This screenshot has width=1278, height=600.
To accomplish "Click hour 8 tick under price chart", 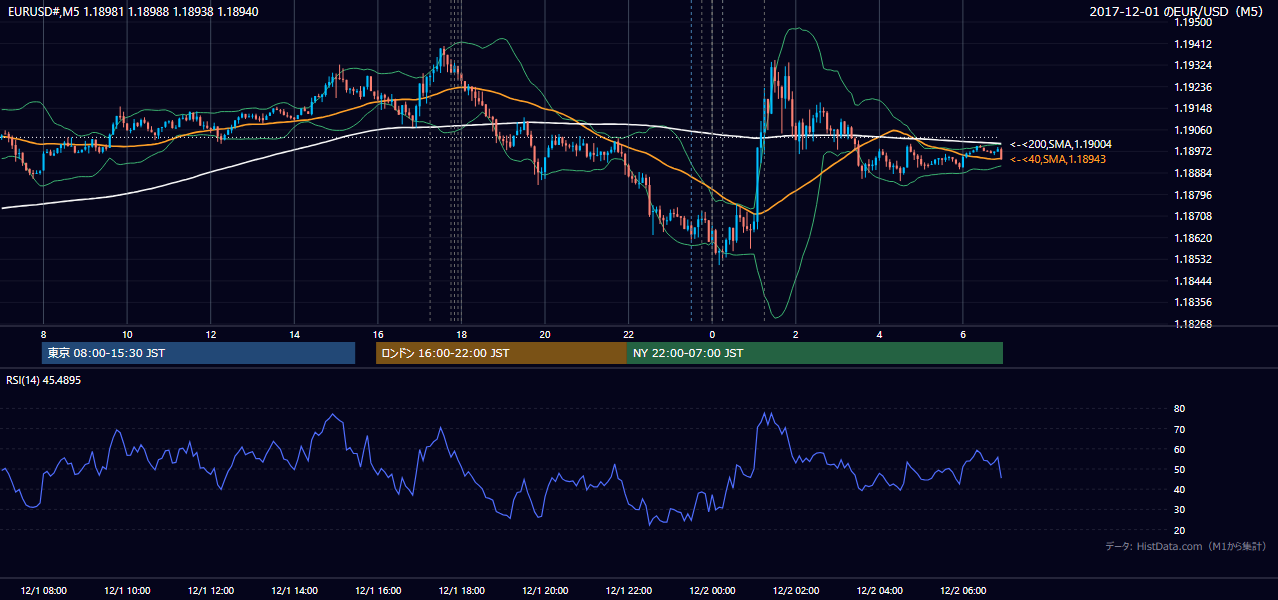I will click(x=44, y=334).
